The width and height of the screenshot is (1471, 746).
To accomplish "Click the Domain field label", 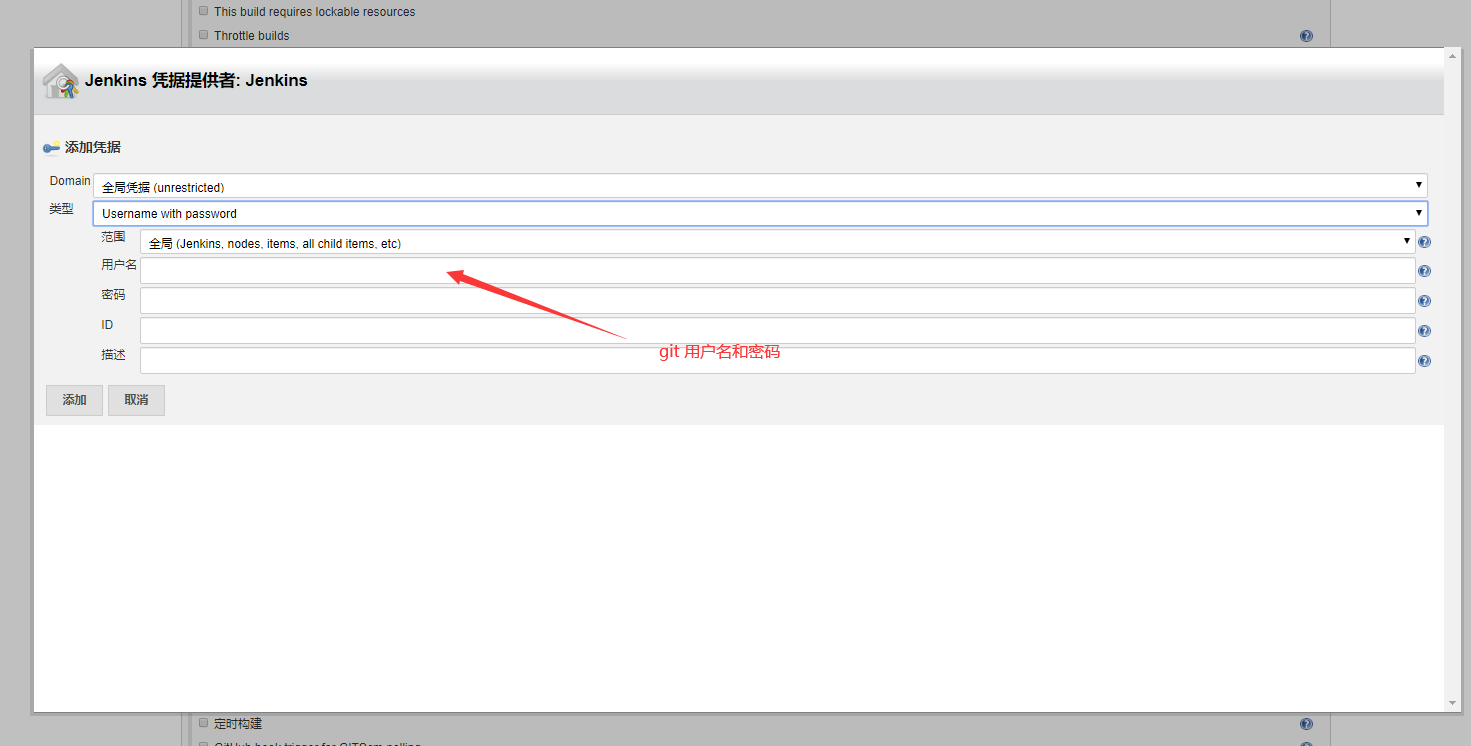I will (x=70, y=181).
